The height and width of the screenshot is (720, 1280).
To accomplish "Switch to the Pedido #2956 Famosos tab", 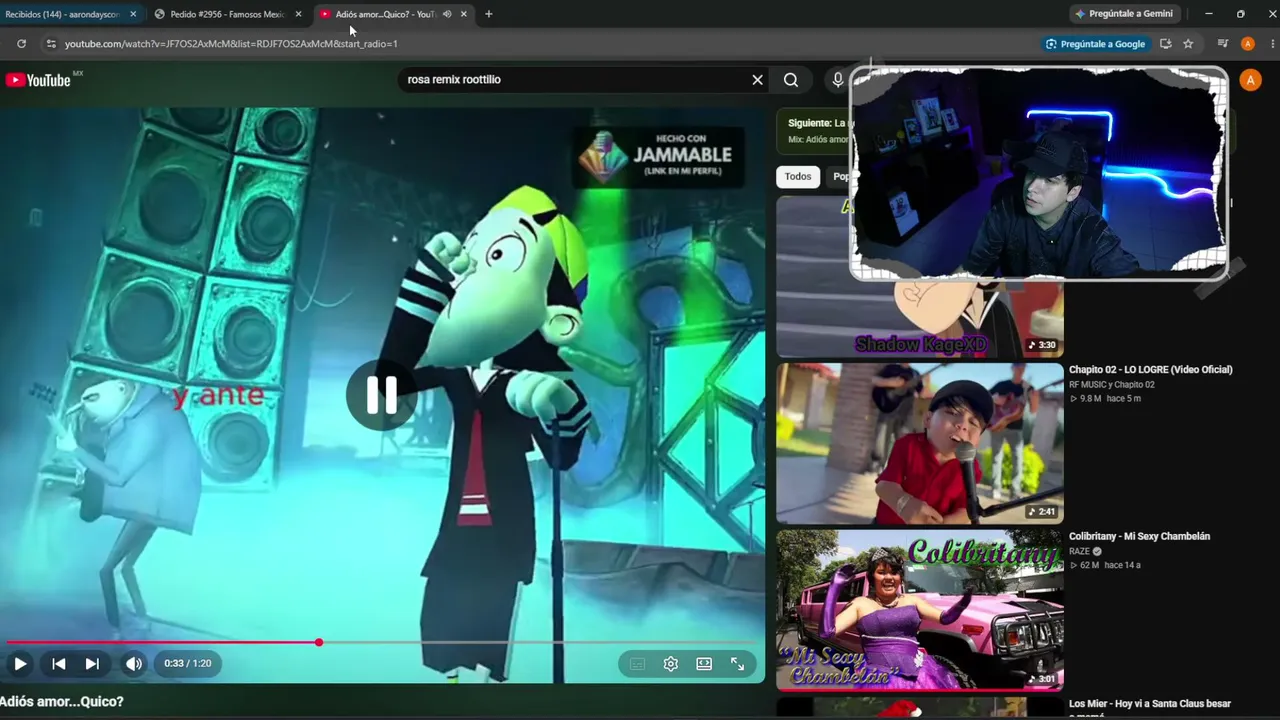I will (x=227, y=14).
